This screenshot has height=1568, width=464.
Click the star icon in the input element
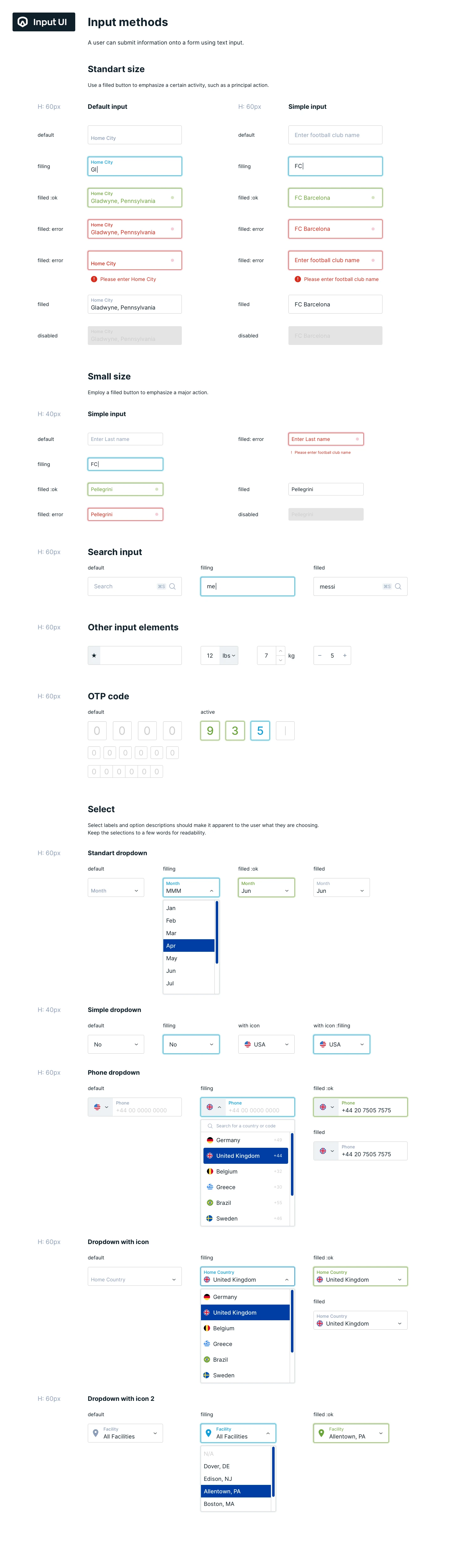pos(94,655)
